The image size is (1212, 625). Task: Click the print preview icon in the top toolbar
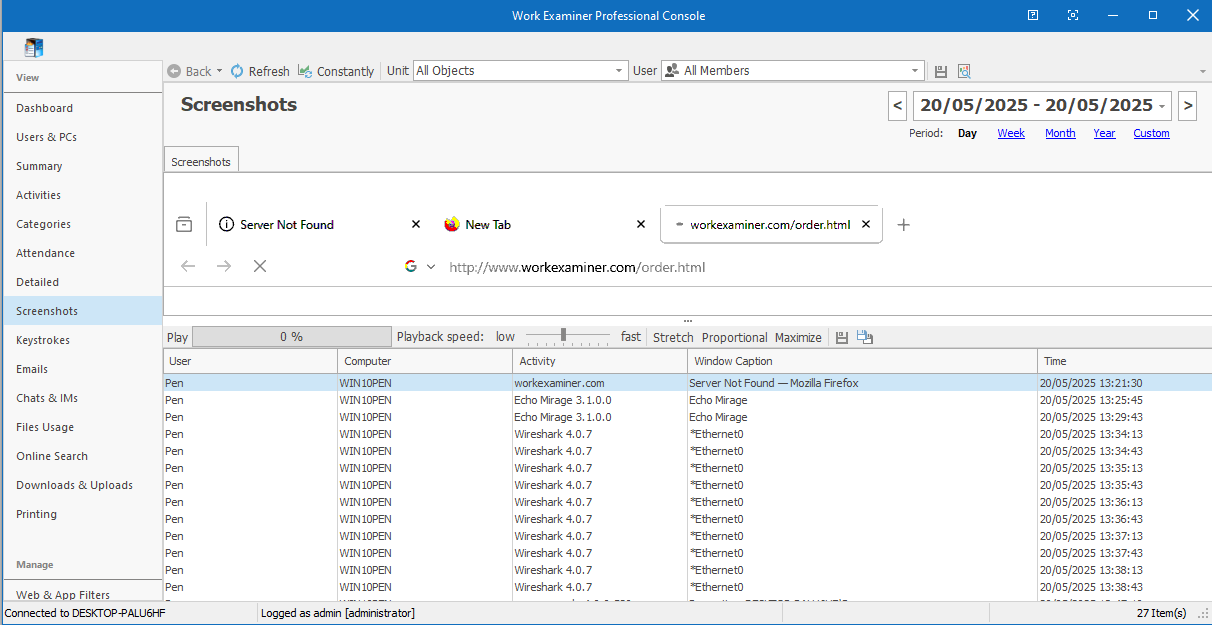click(964, 71)
